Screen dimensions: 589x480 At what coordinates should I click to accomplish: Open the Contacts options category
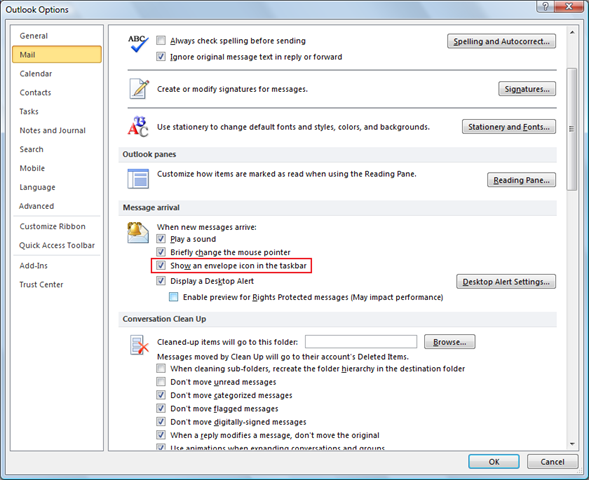pyautogui.click(x=57, y=92)
